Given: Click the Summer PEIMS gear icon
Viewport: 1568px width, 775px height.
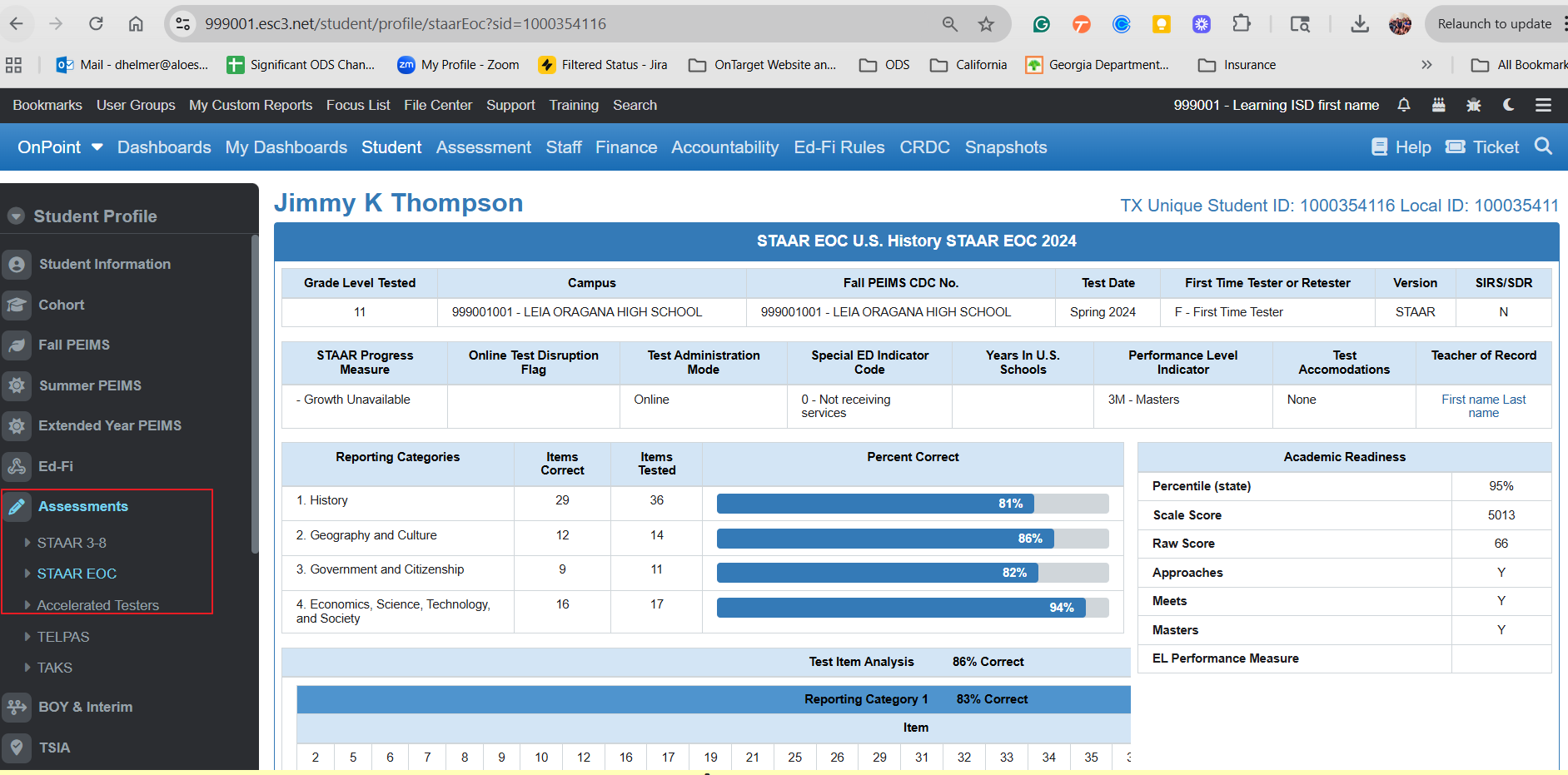Looking at the screenshot, I should point(17,385).
